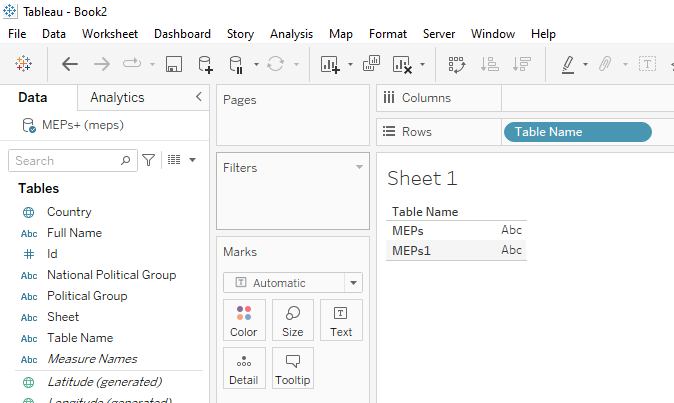Click the Text marks button

click(341, 321)
